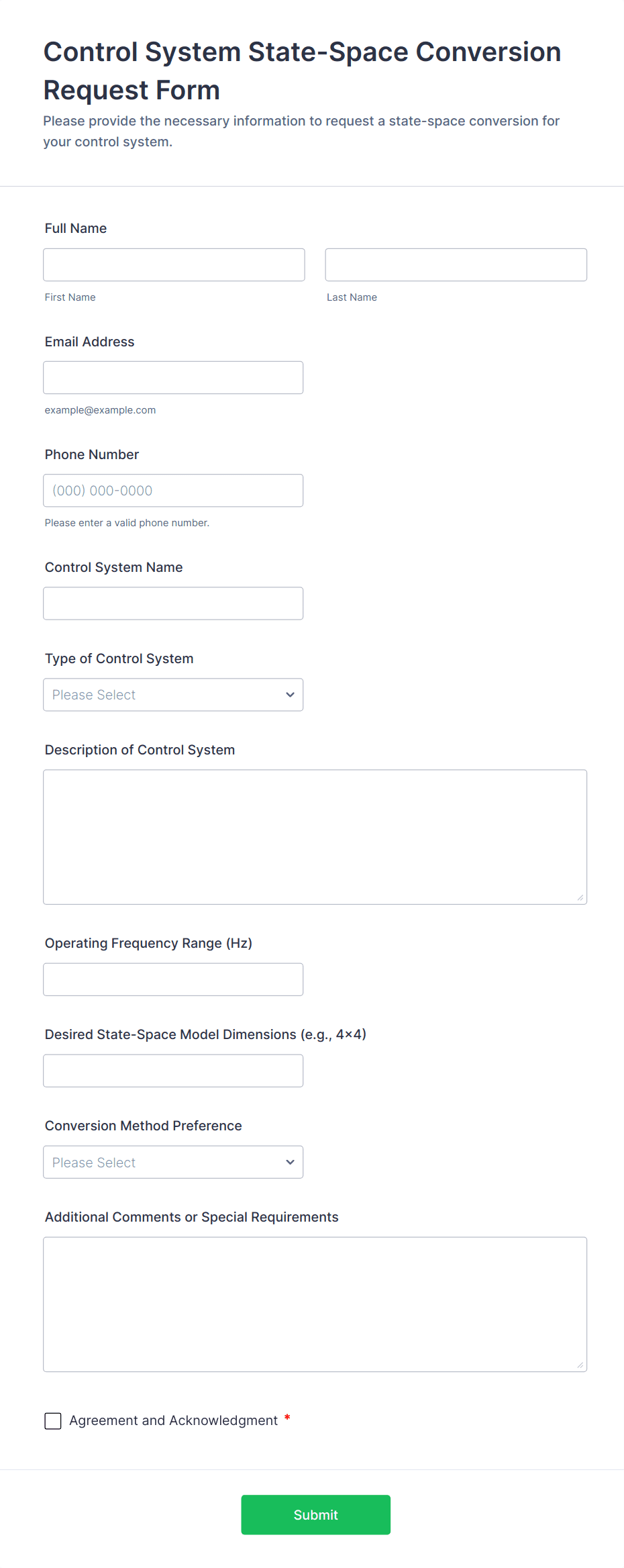Click chevron arrow of Type of Control System
624x1568 pixels.
pyautogui.click(x=290, y=694)
